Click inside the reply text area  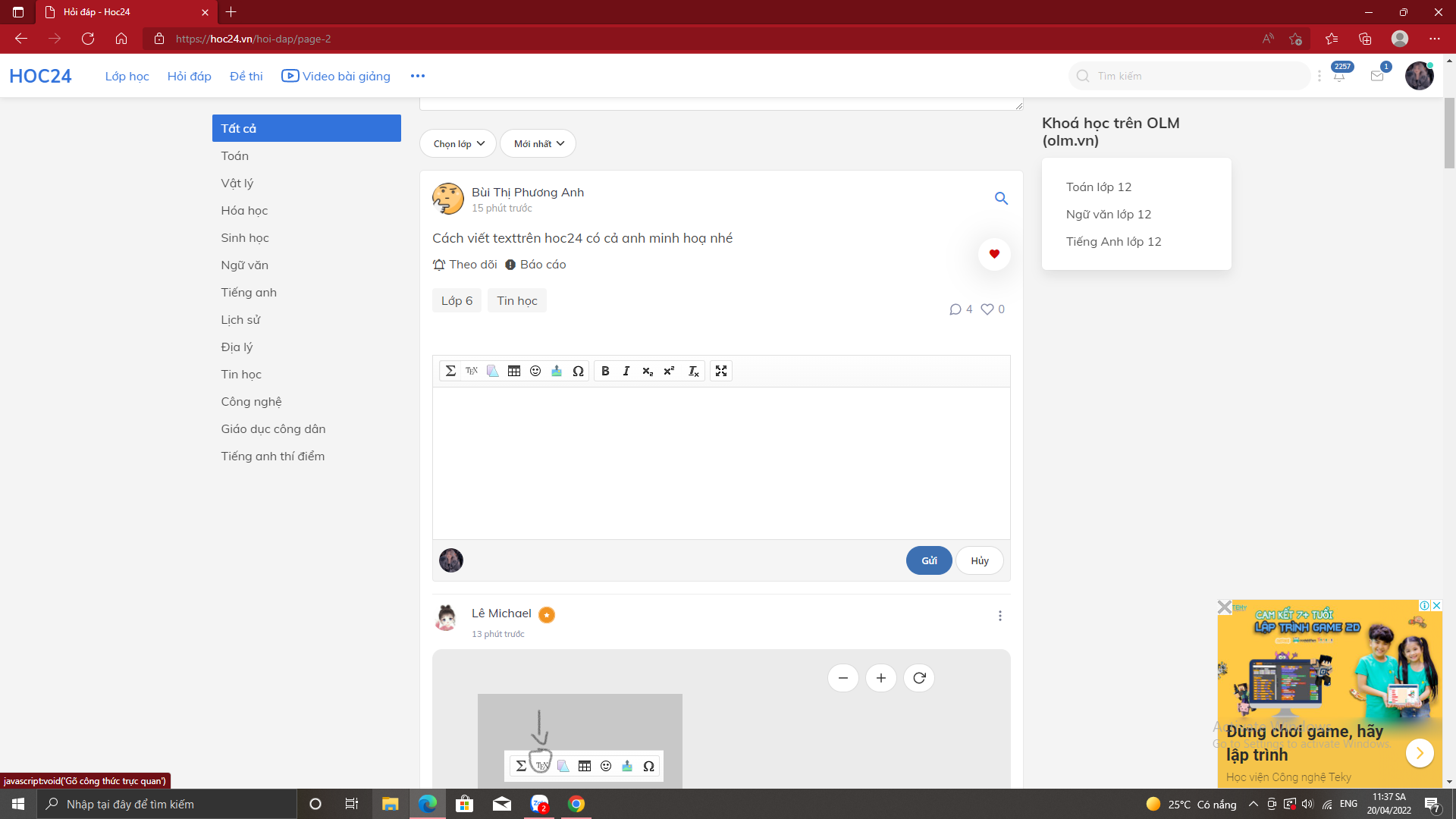pos(721,463)
